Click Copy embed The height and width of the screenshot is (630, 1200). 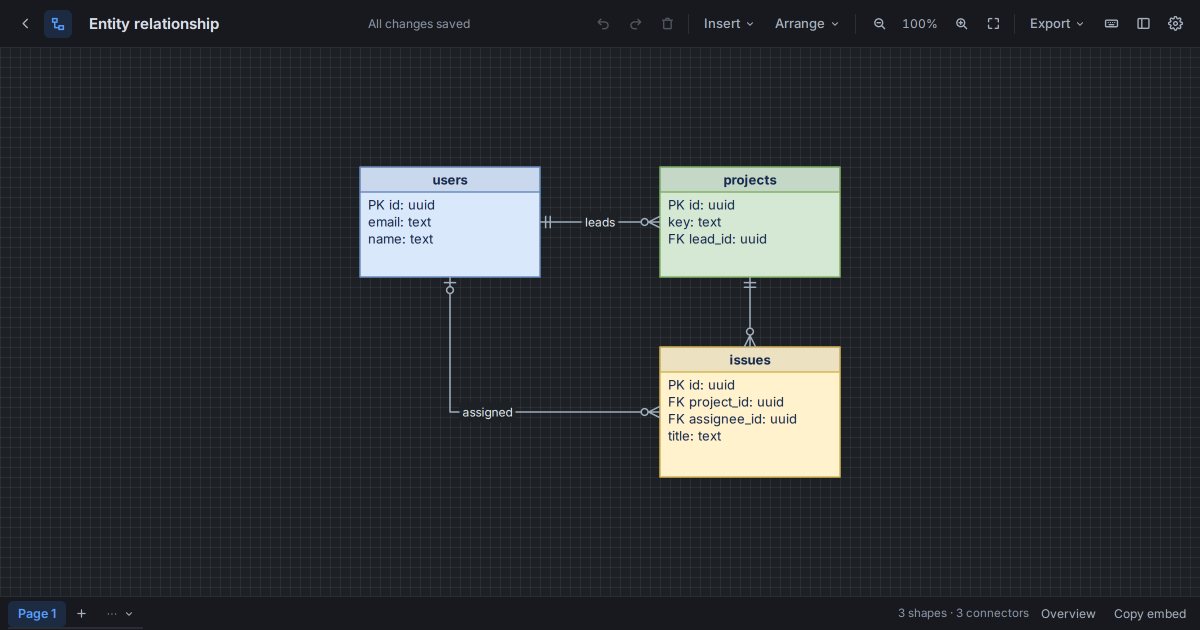point(1150,614)
